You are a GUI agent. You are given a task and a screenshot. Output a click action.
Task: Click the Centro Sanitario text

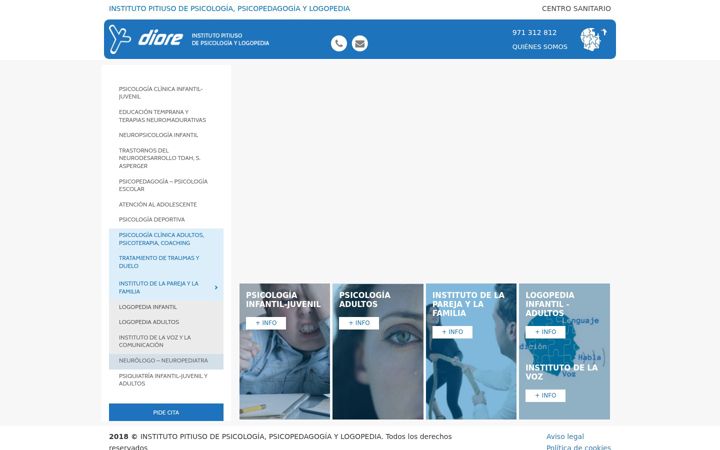(x=576, y=8)
